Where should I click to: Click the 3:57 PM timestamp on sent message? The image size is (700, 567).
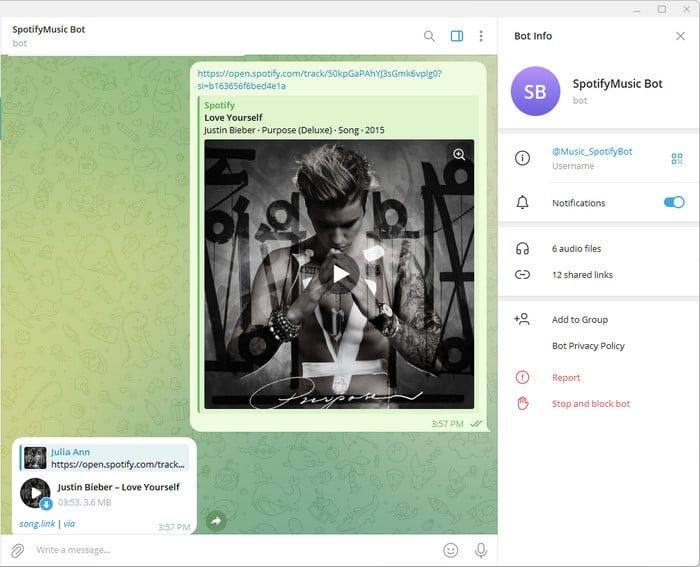447,424
